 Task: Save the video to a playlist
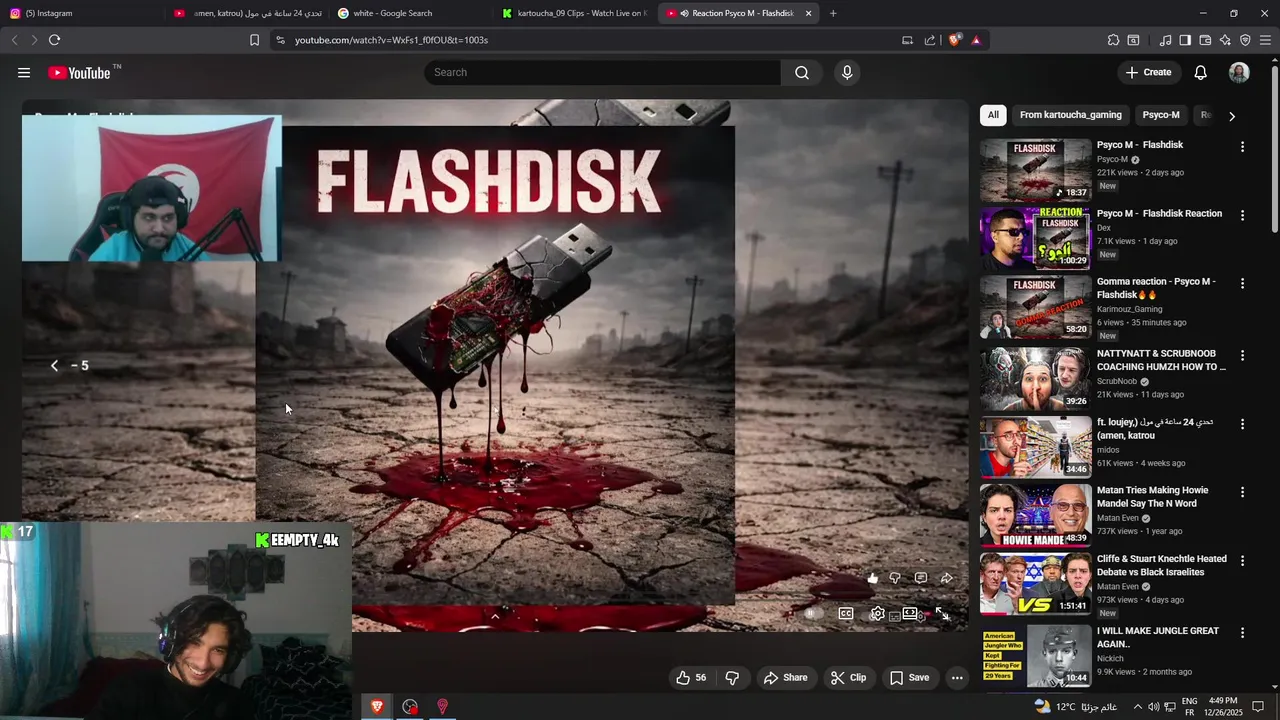pos(909,678)
